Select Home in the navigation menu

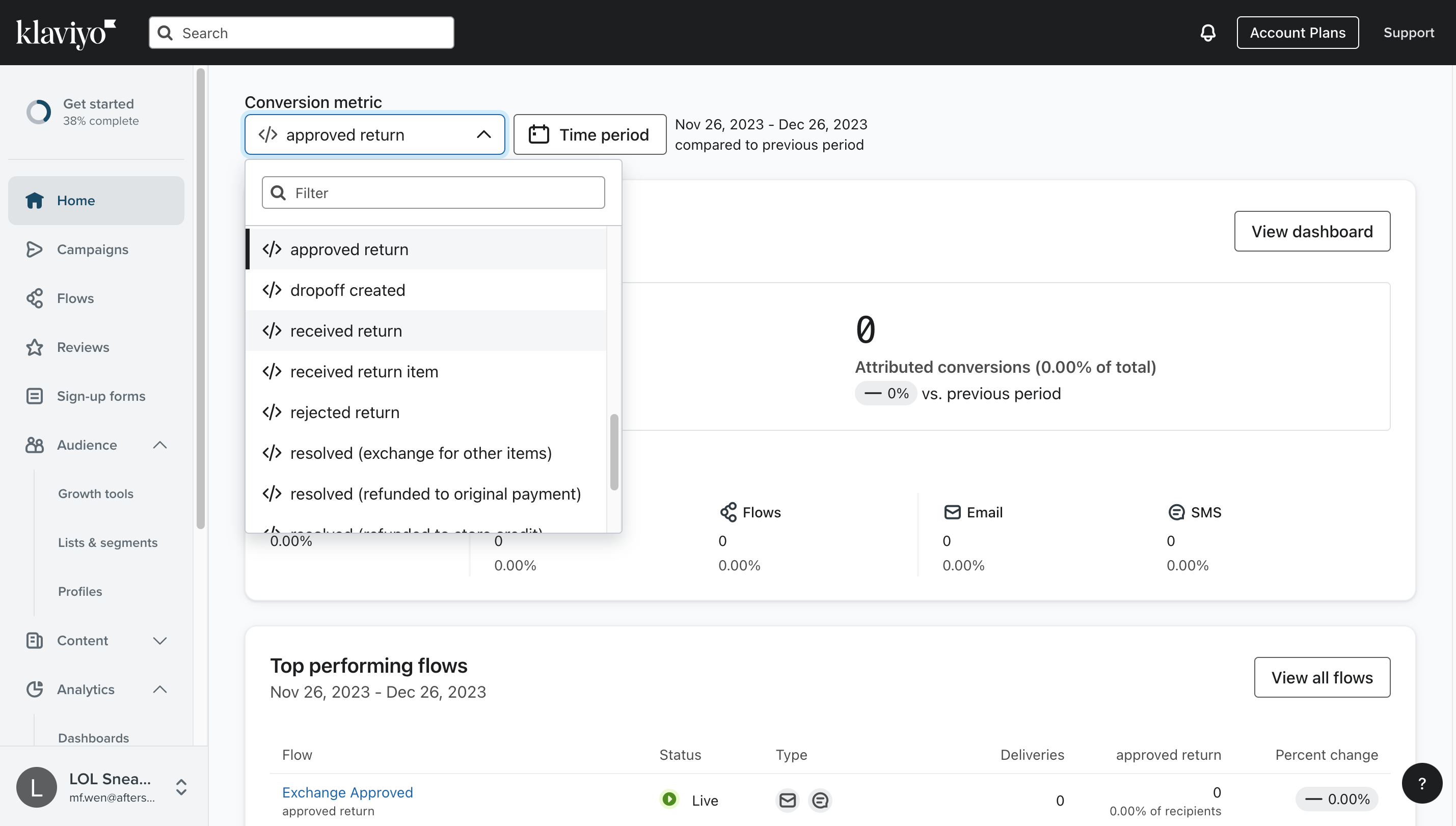tap(75, 200)
